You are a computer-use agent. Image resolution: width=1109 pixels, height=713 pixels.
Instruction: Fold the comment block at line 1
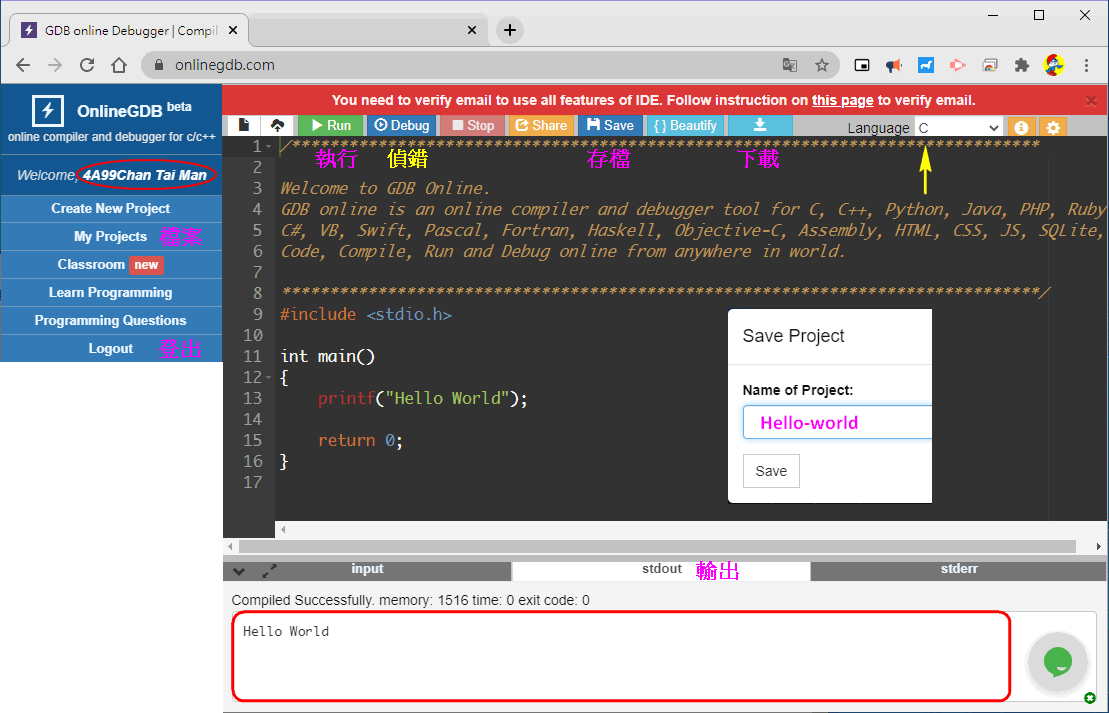click(268, 147)
